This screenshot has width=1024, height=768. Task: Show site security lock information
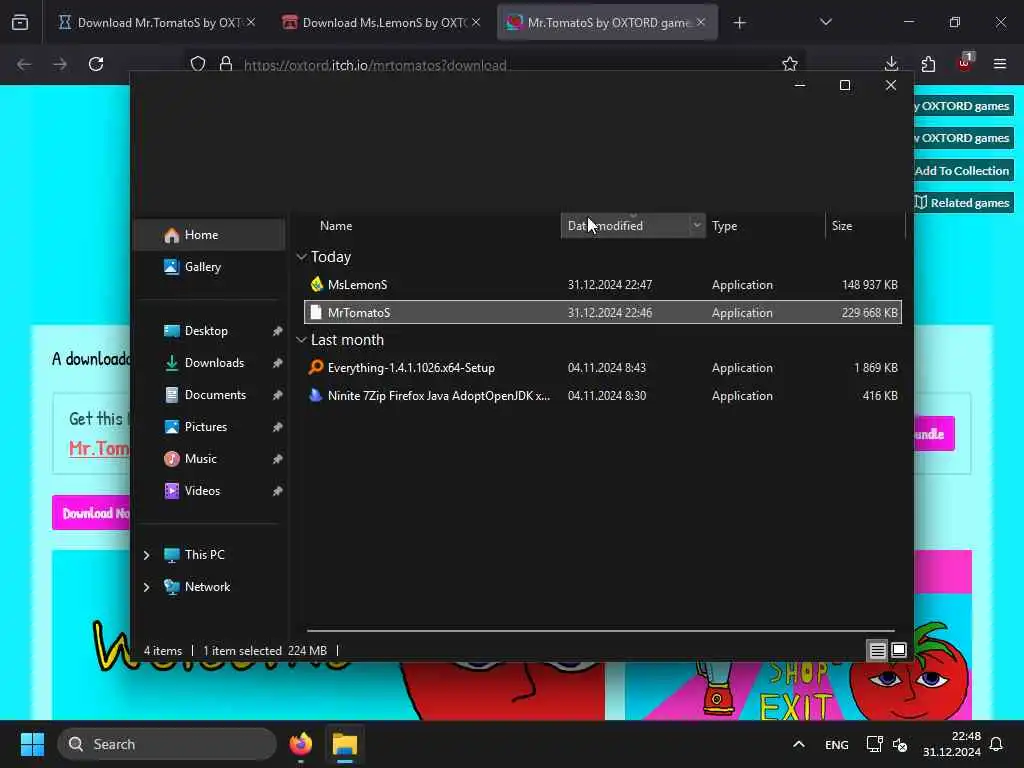pyautogui.click(x=226, y=64)
